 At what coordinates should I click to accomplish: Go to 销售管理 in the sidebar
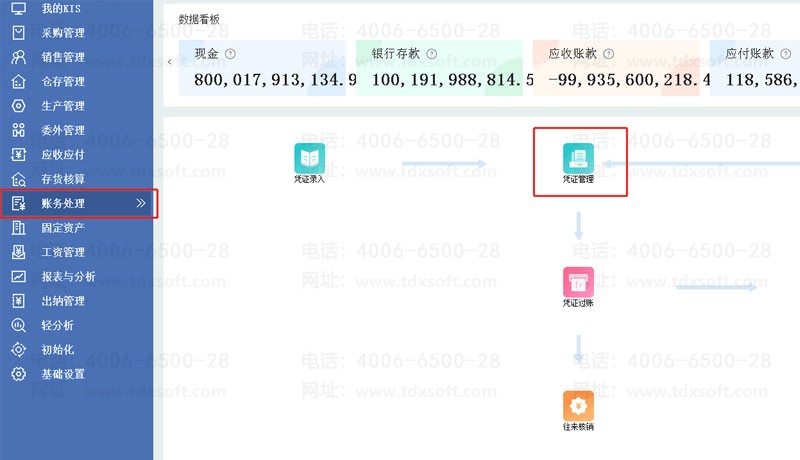pyautogui.click(x=62, y=57)
